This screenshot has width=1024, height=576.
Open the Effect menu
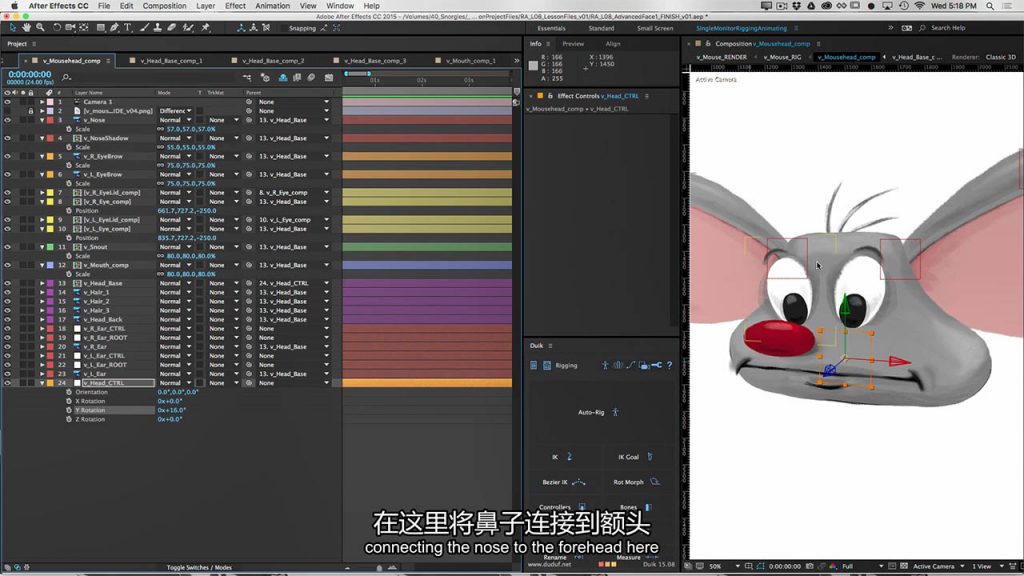(x=235, y=6)
